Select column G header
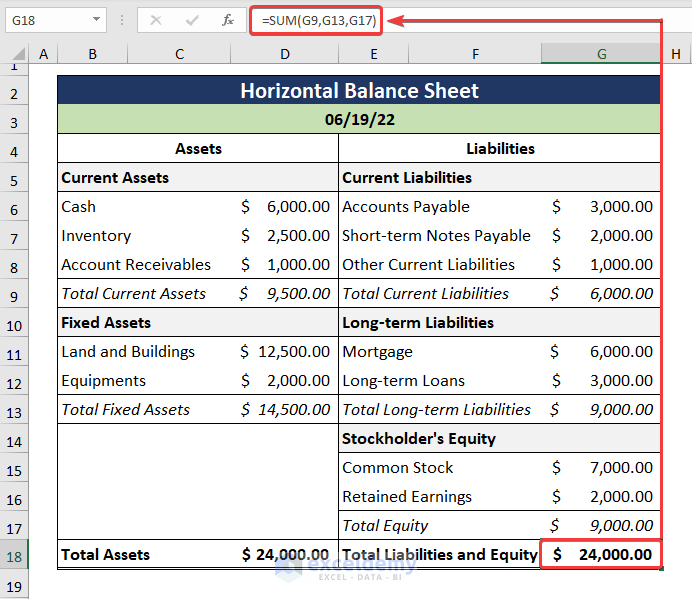This screenshot has width=692, height=599. (x=601, y=54)
